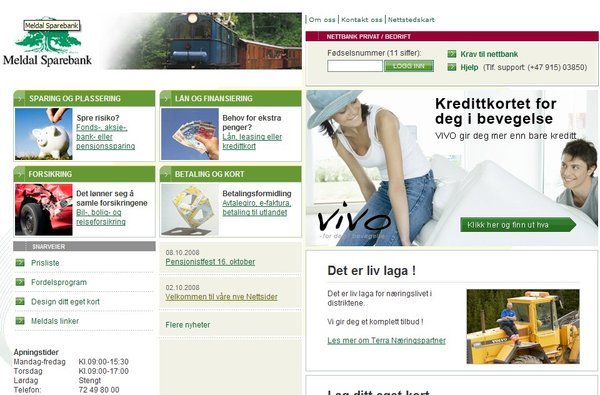This screenshot has width=600, height=395.
Task: Click phone number 72 49 80 00
Action: tap(99, 390)
